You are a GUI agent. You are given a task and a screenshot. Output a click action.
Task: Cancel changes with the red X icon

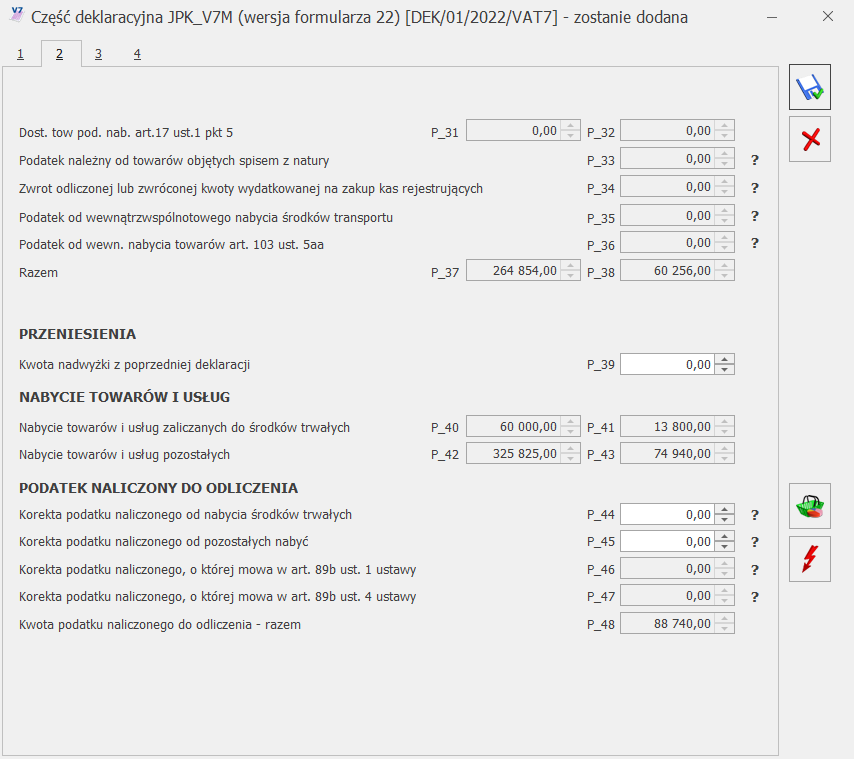coord(810,139)
